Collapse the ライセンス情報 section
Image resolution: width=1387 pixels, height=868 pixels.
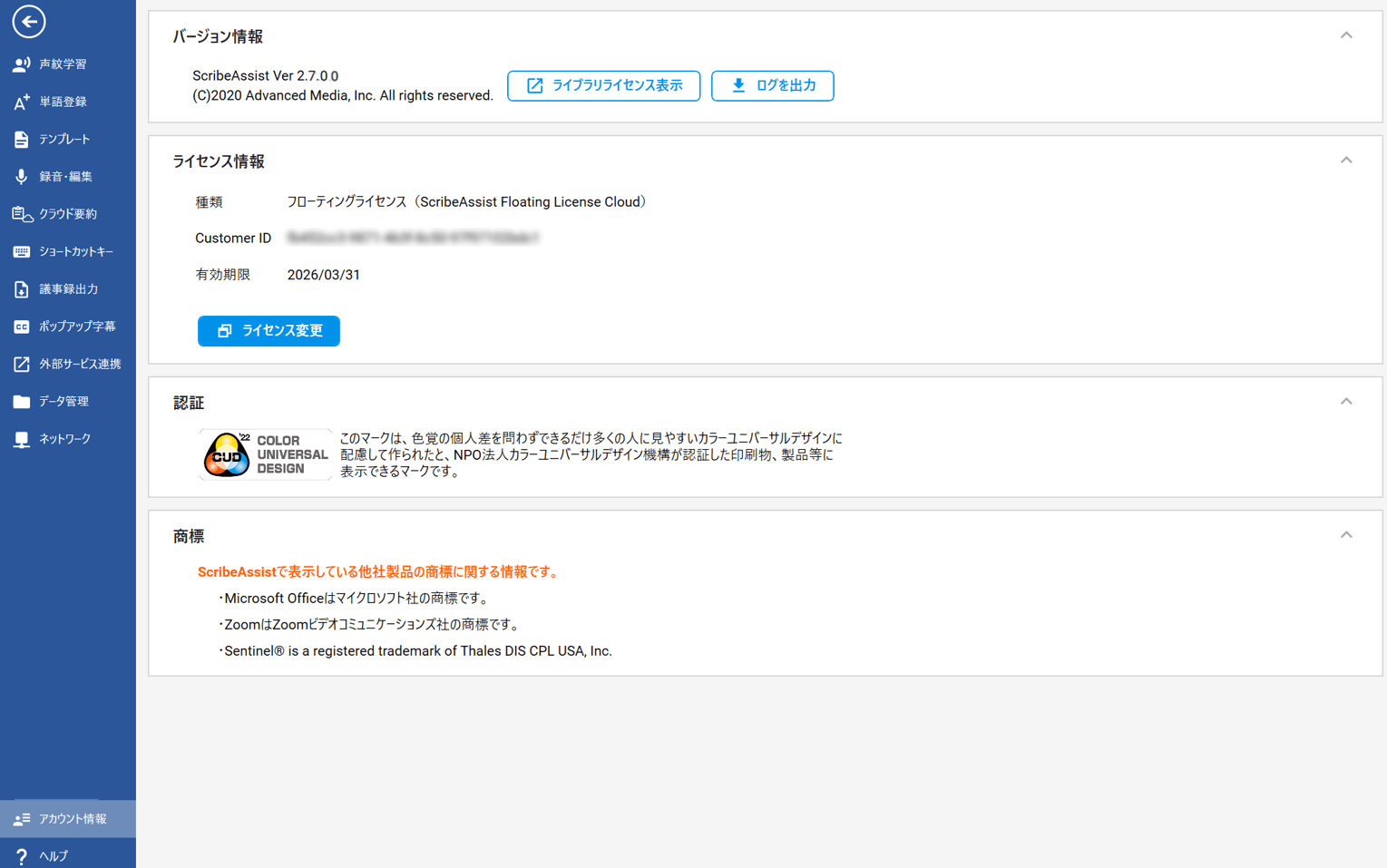pyautogui.click(x=1346, y=161)
